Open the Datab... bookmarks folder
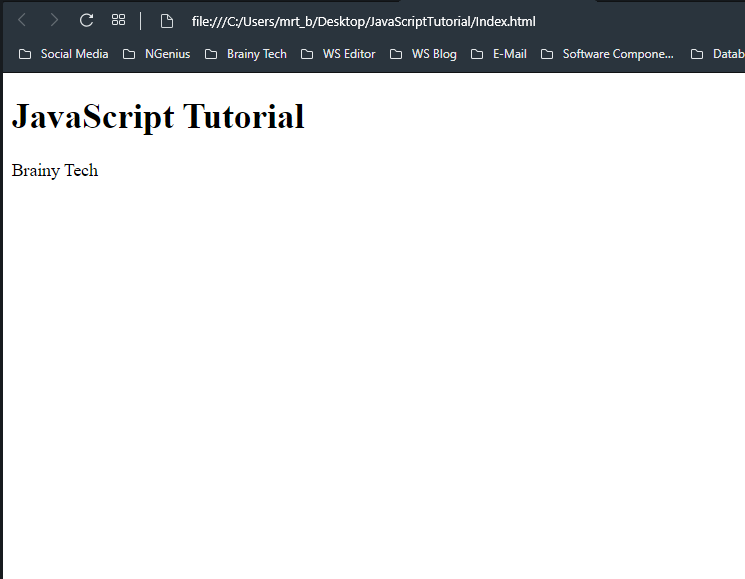 click(717, 54)
